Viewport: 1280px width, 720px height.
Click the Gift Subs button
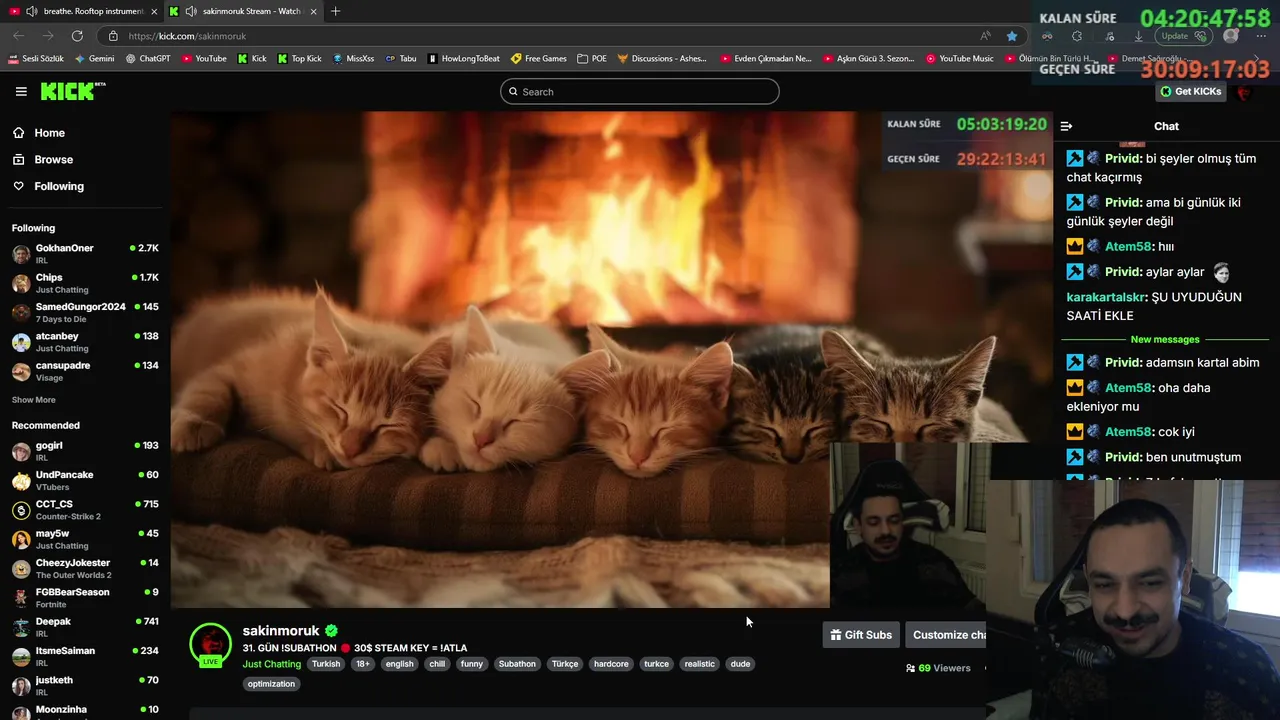861,635
